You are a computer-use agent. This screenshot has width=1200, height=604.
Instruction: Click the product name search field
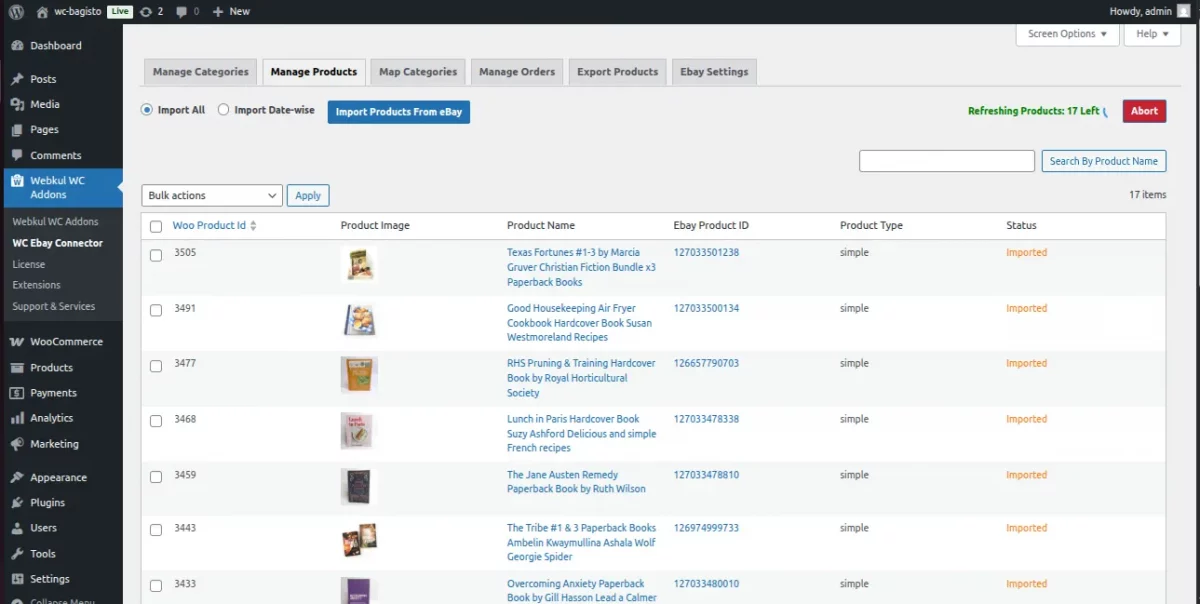(x=946, y=161)
